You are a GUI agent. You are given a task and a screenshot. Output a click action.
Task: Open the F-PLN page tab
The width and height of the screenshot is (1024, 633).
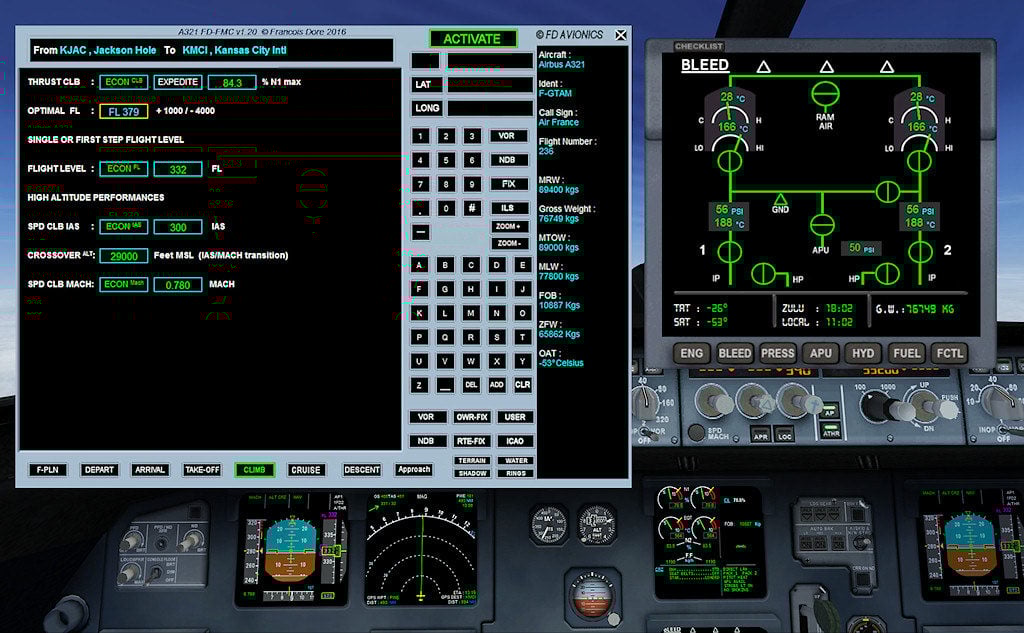tap(48, 470)
